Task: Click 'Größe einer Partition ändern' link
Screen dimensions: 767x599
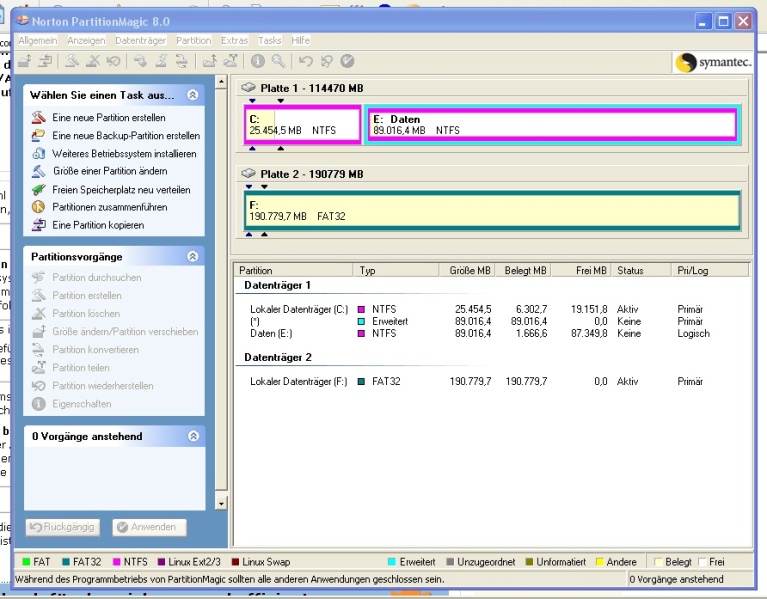Action: point(110,171)
